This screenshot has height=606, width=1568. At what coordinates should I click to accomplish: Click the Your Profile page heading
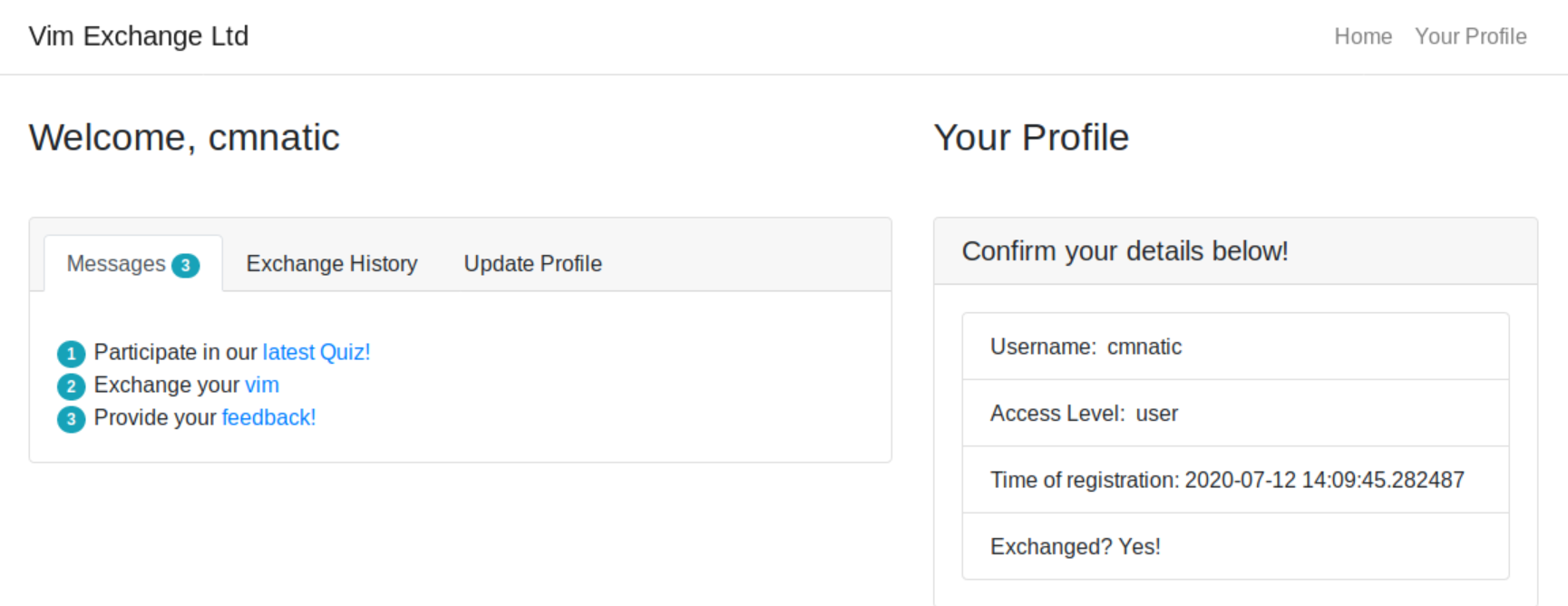pos(1031,138)
